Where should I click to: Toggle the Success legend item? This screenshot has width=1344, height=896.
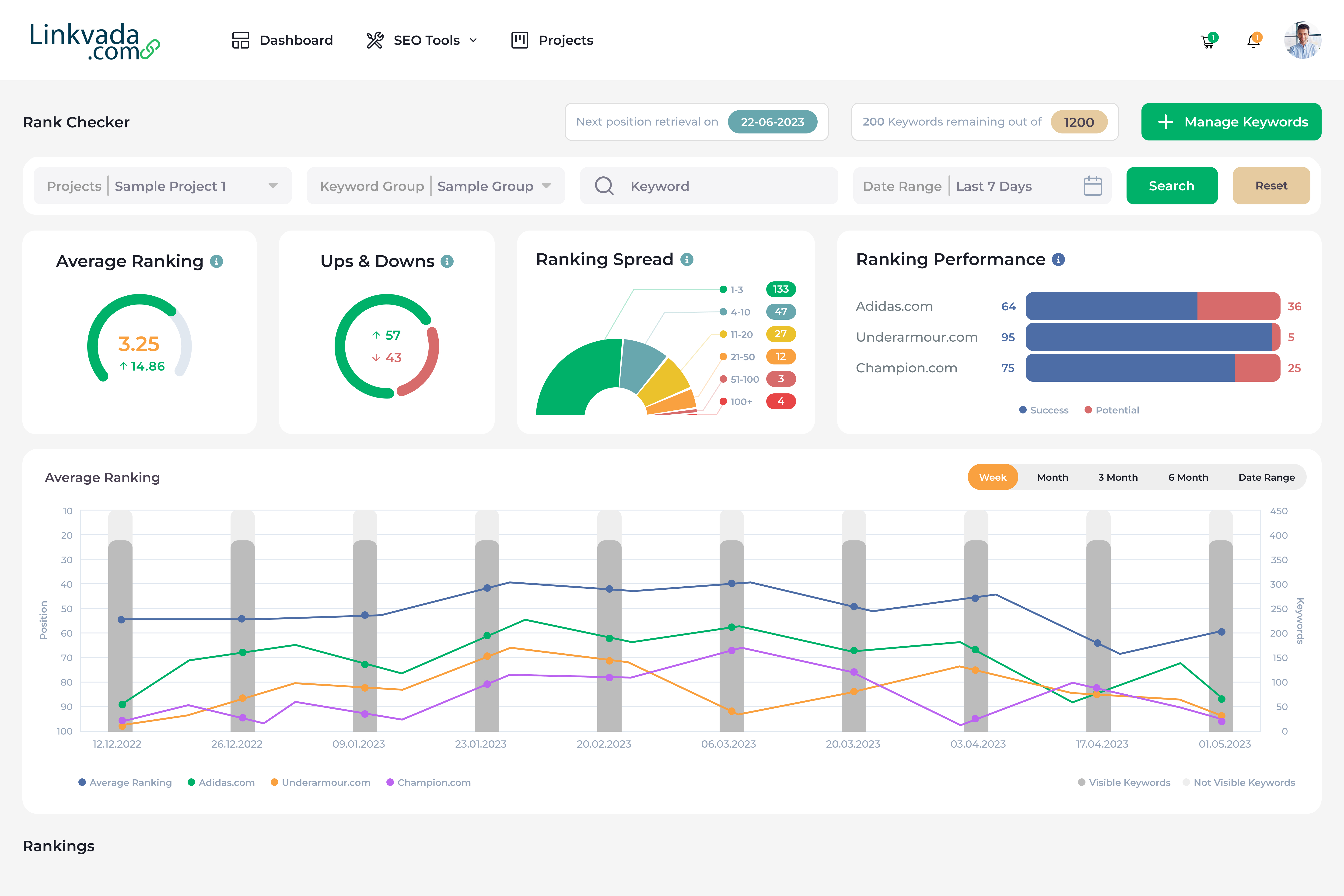[x=1044, y=410]
